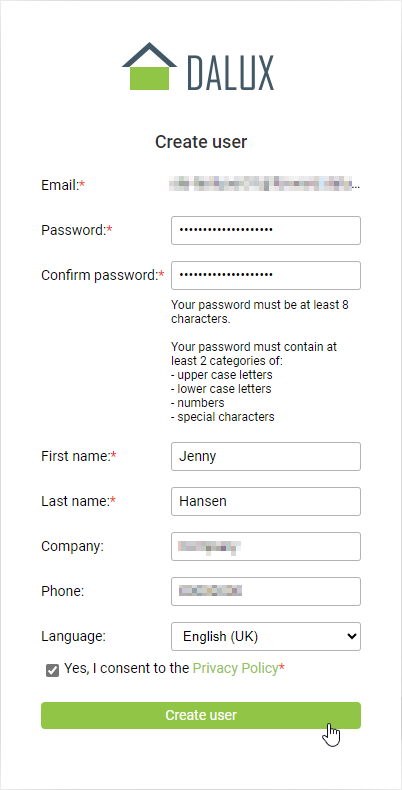The width and height of the screenshot is (402, 790).
Task: Click the password requirements hint text
Action: tap(260, 361)
